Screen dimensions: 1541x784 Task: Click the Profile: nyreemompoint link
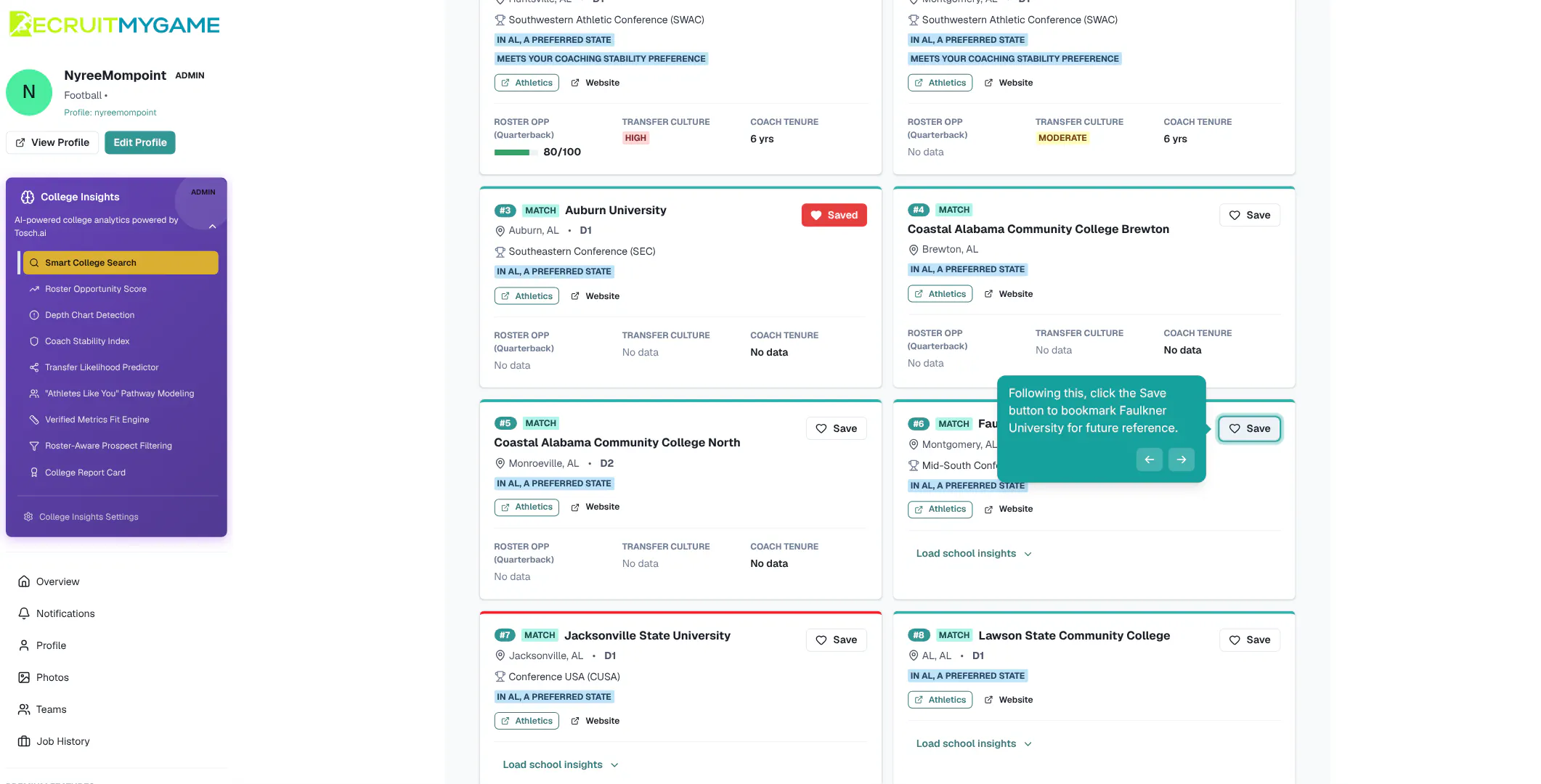click(110, 113)
